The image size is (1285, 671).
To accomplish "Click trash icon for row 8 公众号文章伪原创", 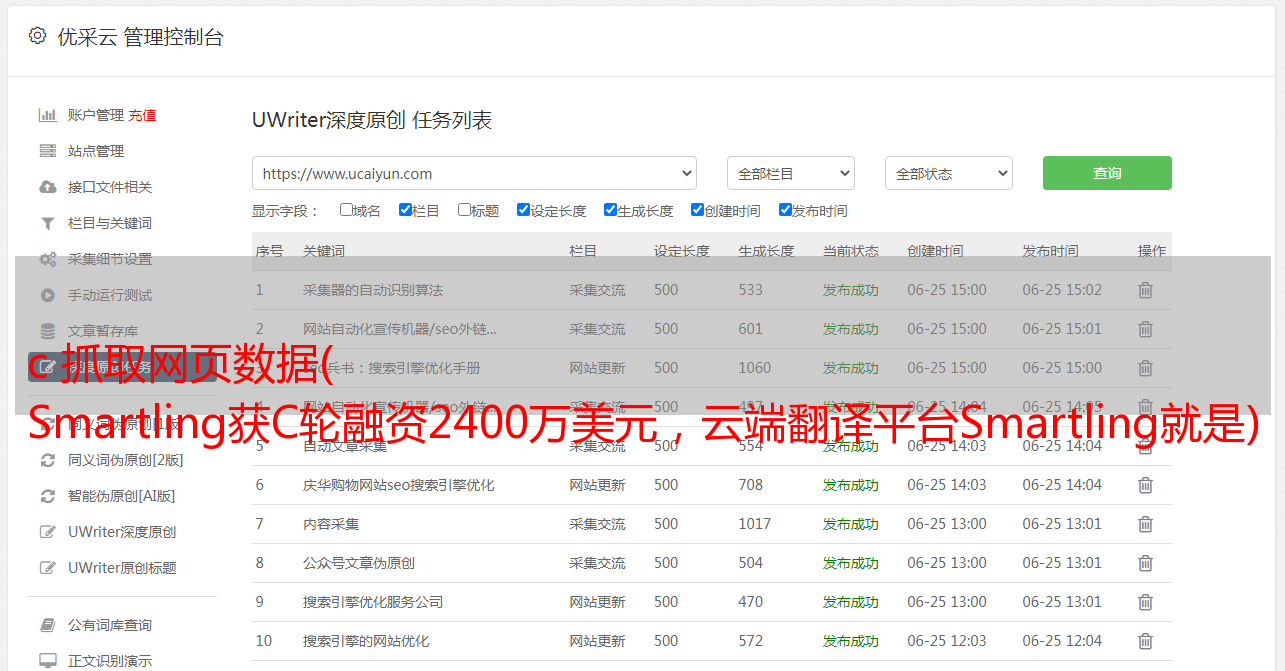I will 1145,563.
